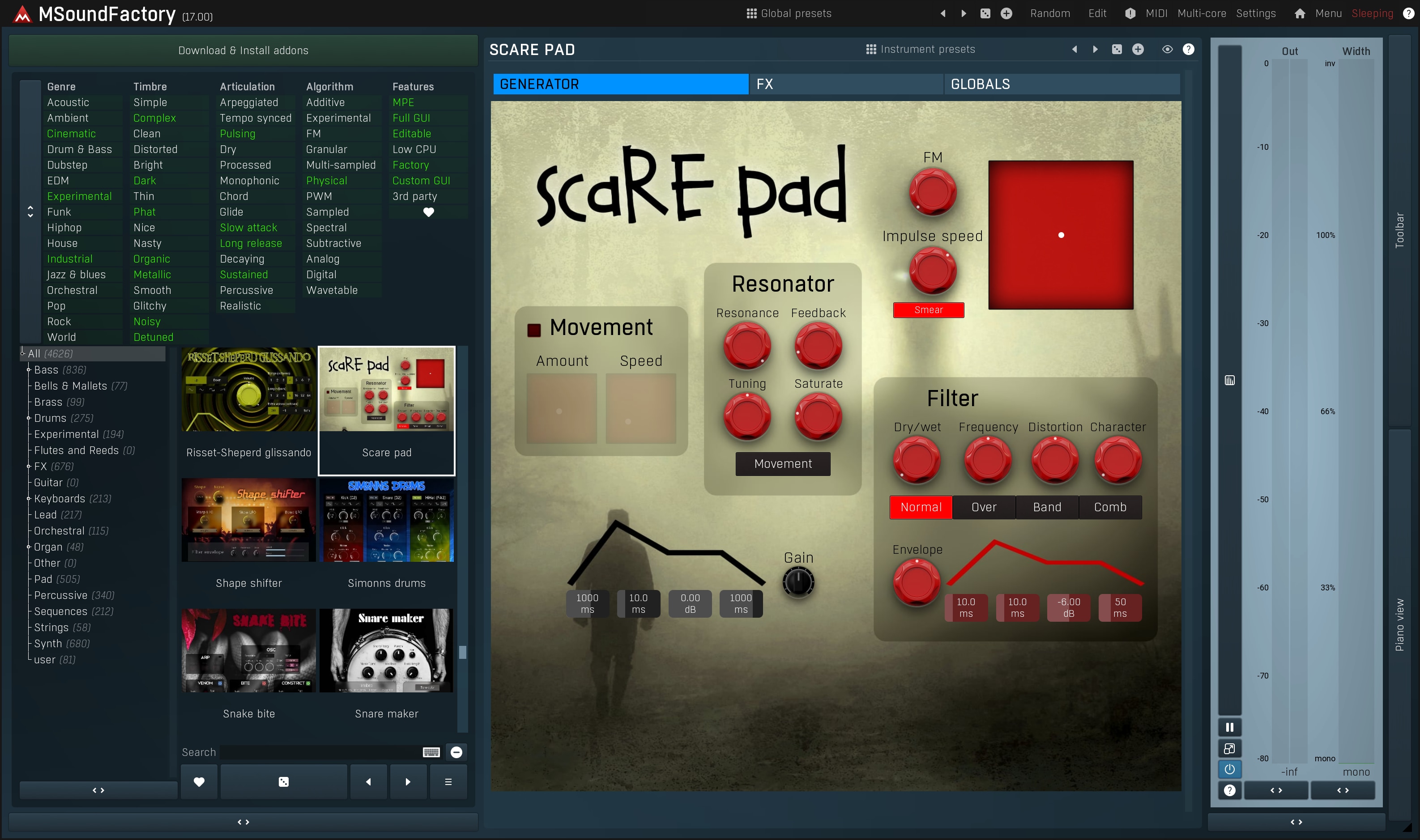1420x840 pixels.
Task: Toggle the power bypass icon under meters
Action: coord(1229,769)
